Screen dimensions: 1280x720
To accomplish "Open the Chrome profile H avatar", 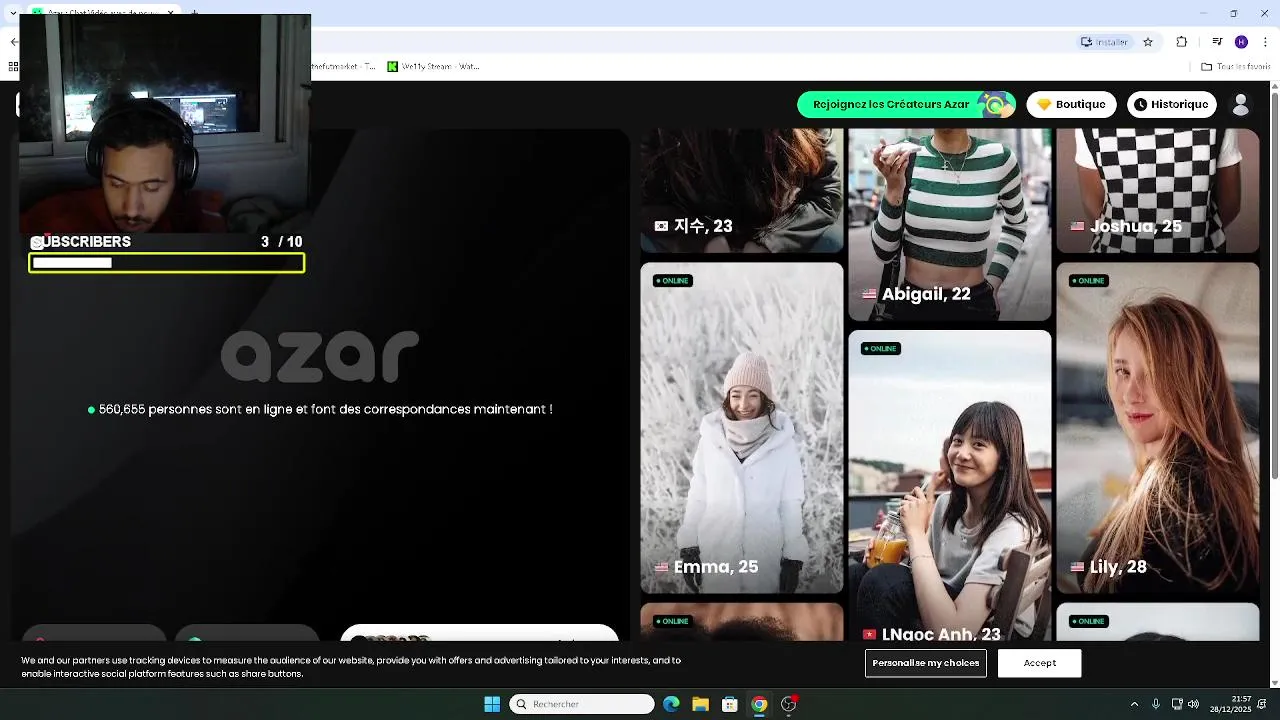I will click(1241, 42).
